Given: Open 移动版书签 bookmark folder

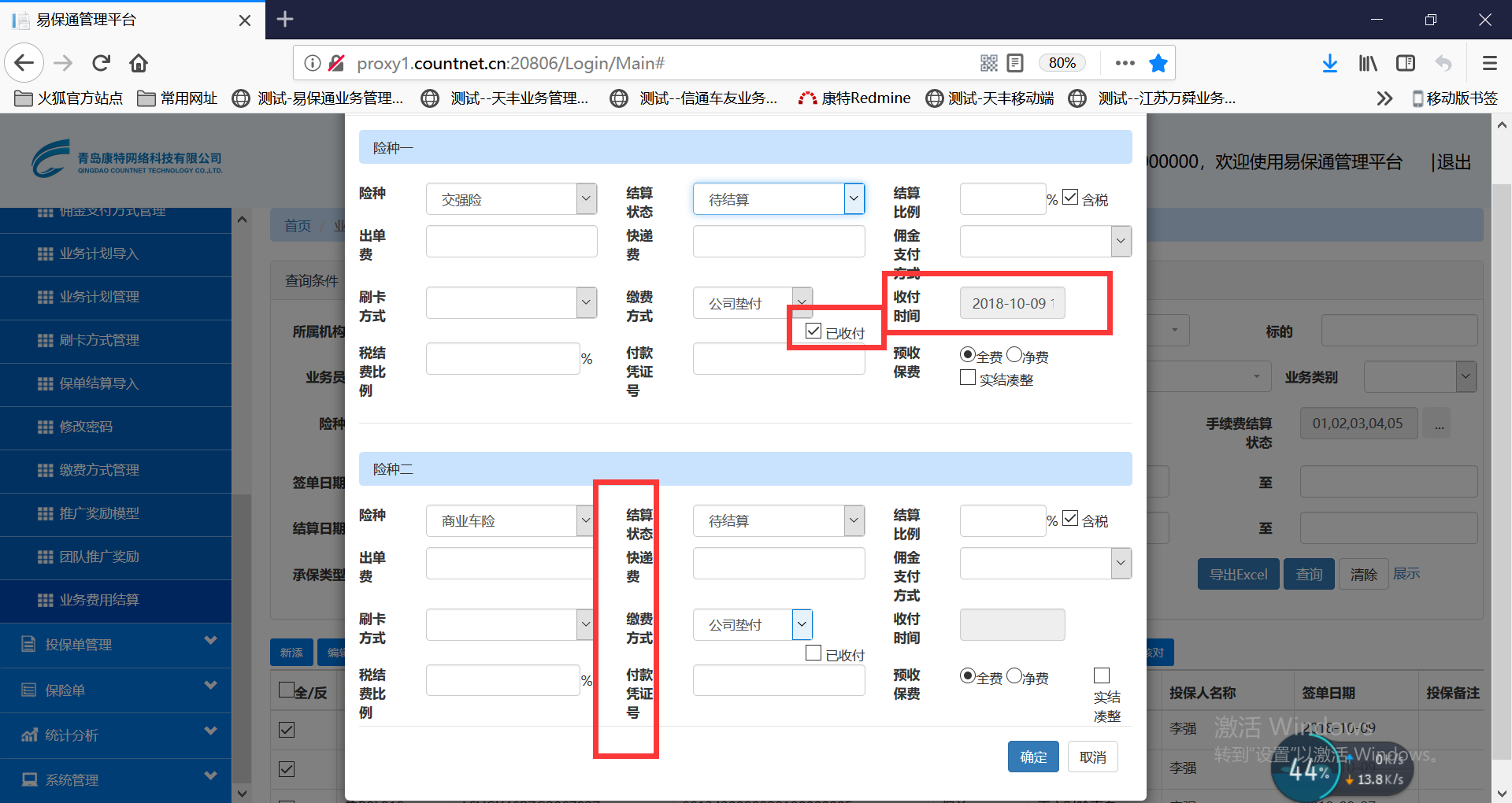Looking at the screenshot, I should click(1455, 98).
